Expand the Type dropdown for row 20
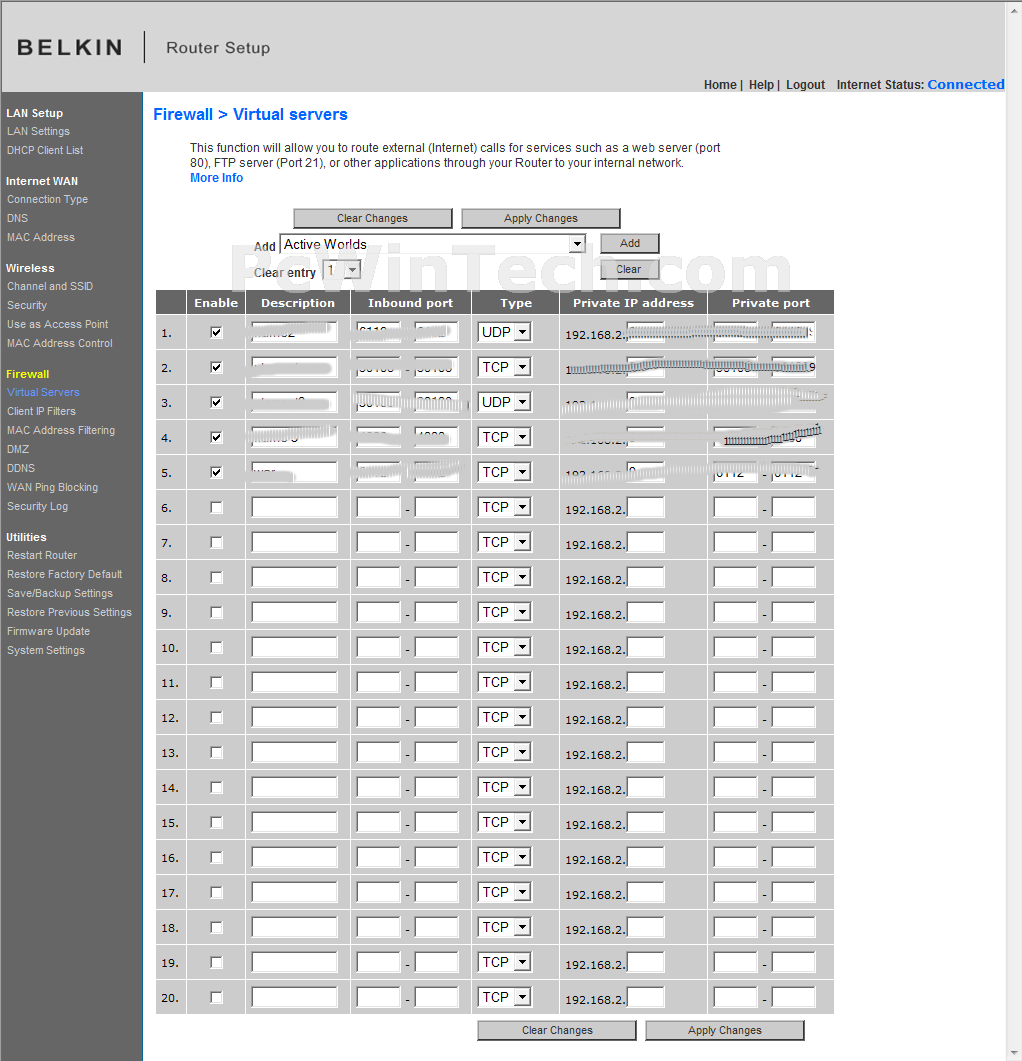1022x1061 pixels. click(505, 997)
